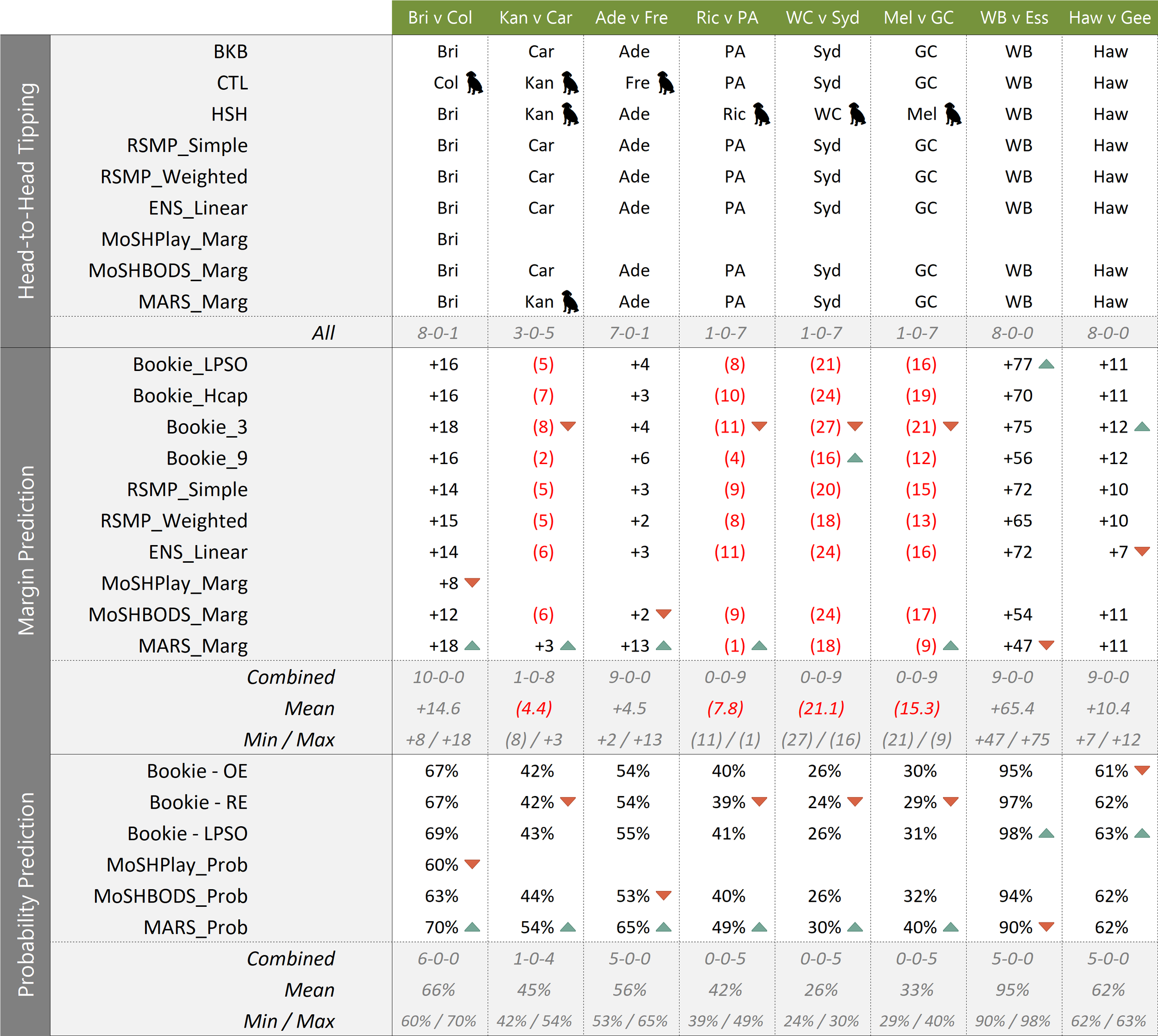Viewport: 1158px width, 1036px height.
Task: Click the Probability Prediction section label
Action: [26, 894]
